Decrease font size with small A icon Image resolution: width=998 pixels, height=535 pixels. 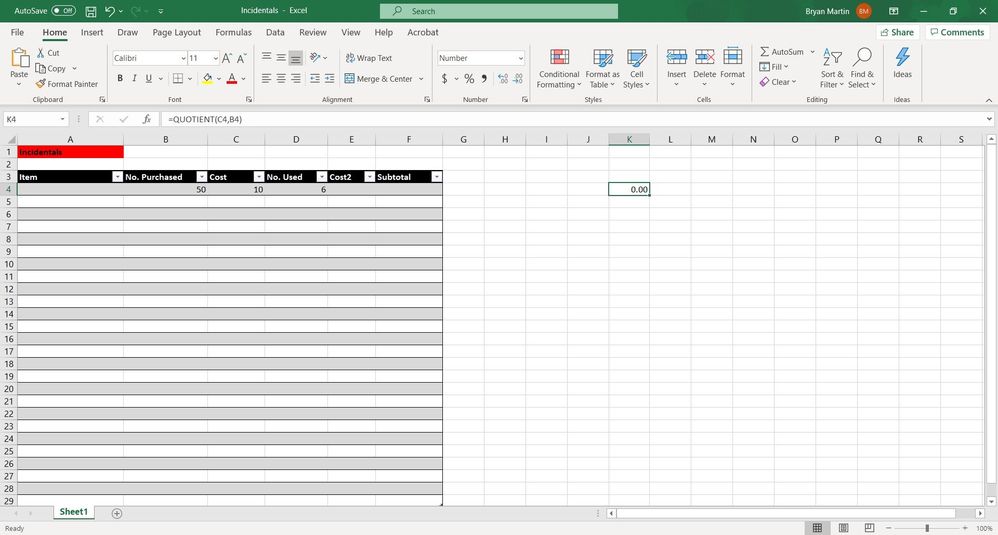pyautogui.click(x=241, y=58)
